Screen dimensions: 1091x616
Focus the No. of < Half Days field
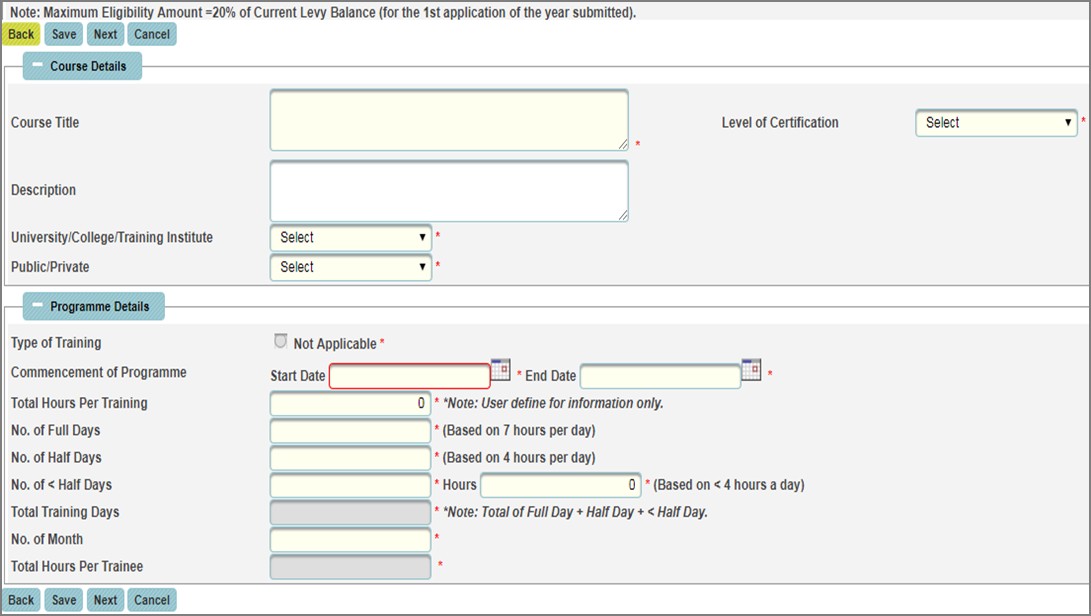point(351,485)
